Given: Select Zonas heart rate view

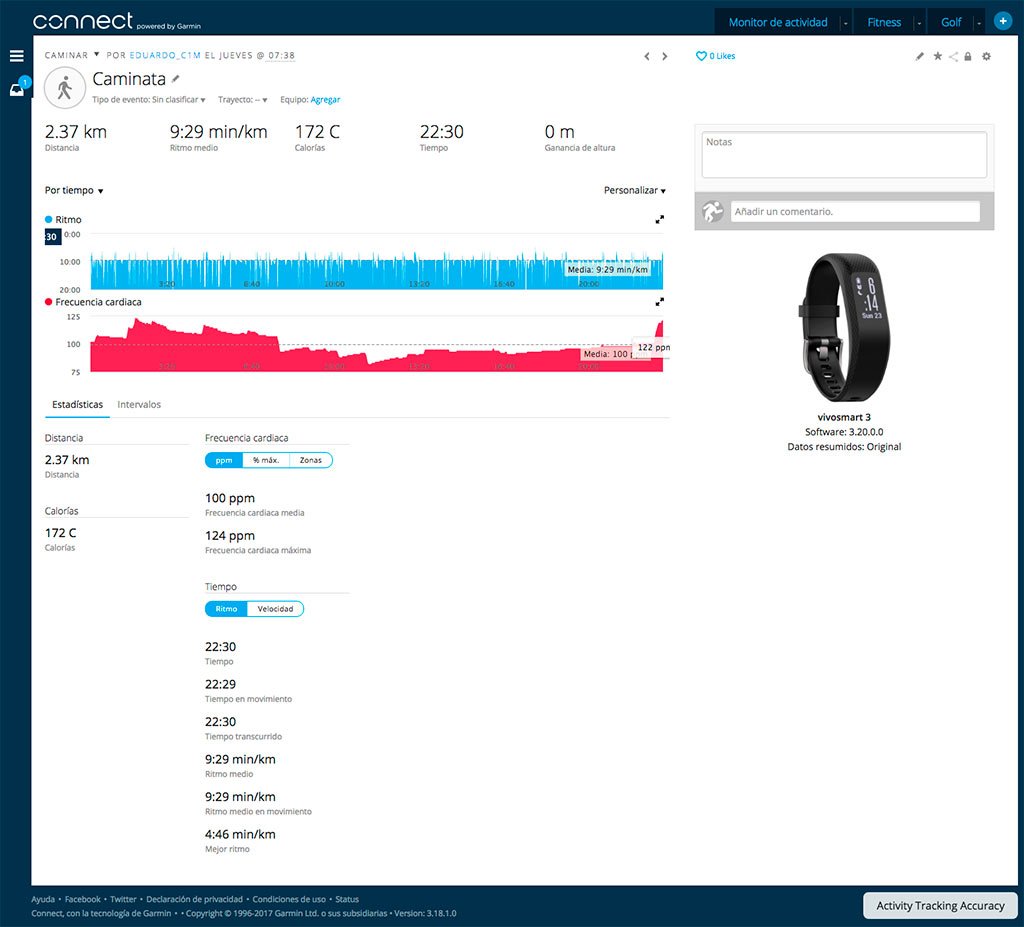Looking at the screenshot, I should tap(311, 460).
